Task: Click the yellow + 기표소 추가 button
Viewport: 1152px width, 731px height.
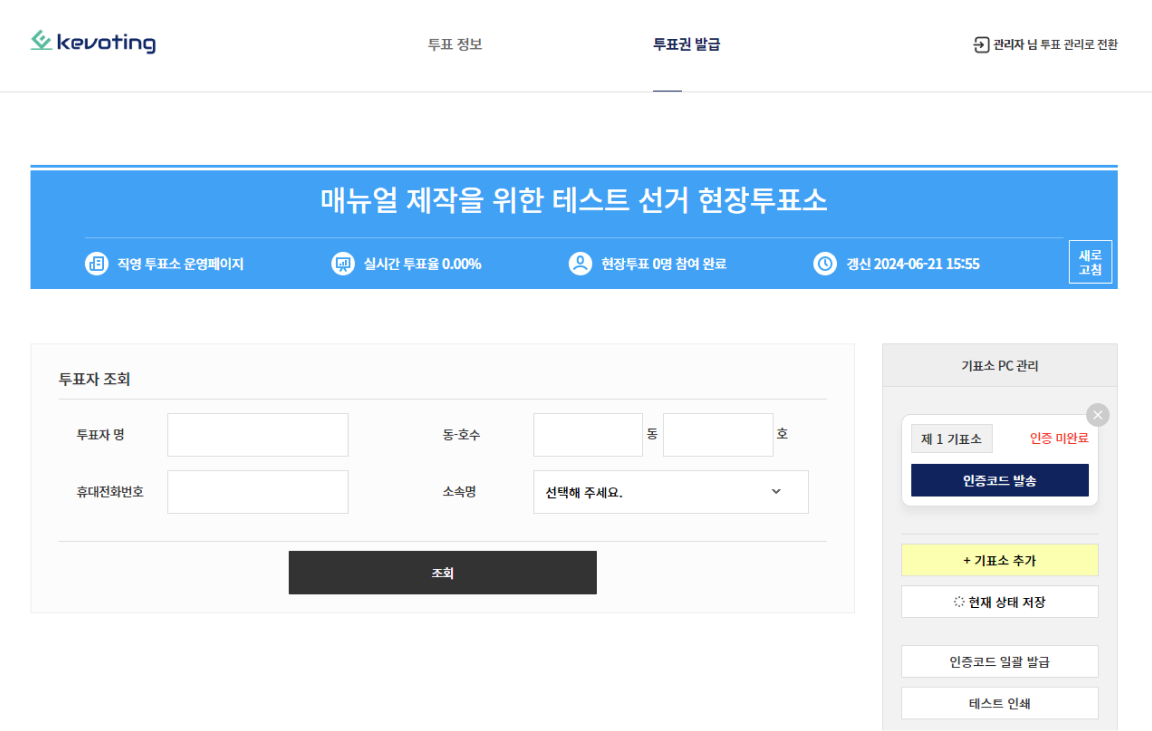Action: coord(999,560)
